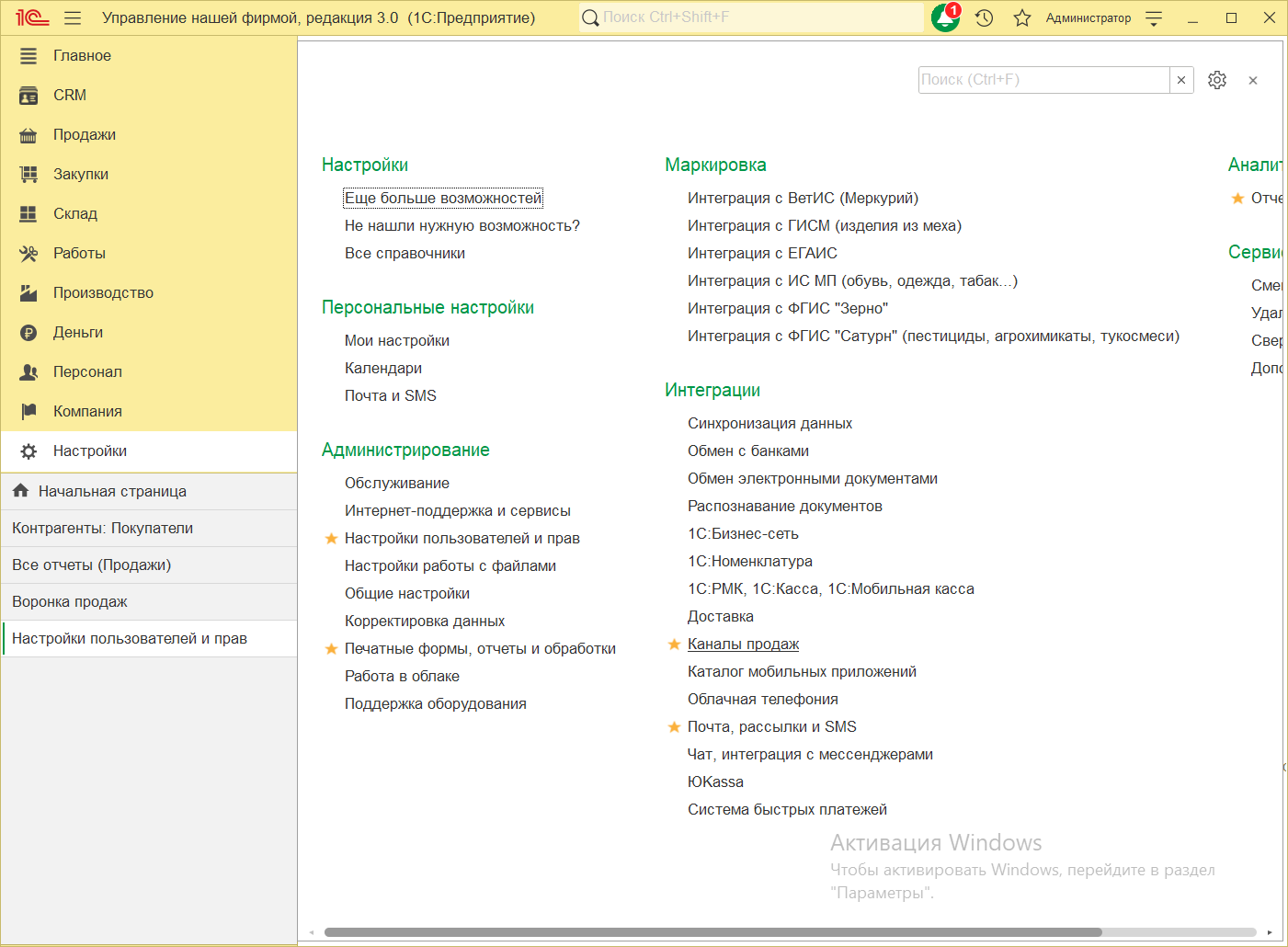
Task: Open Поддержка оборудования
Action: pos(436,704)
